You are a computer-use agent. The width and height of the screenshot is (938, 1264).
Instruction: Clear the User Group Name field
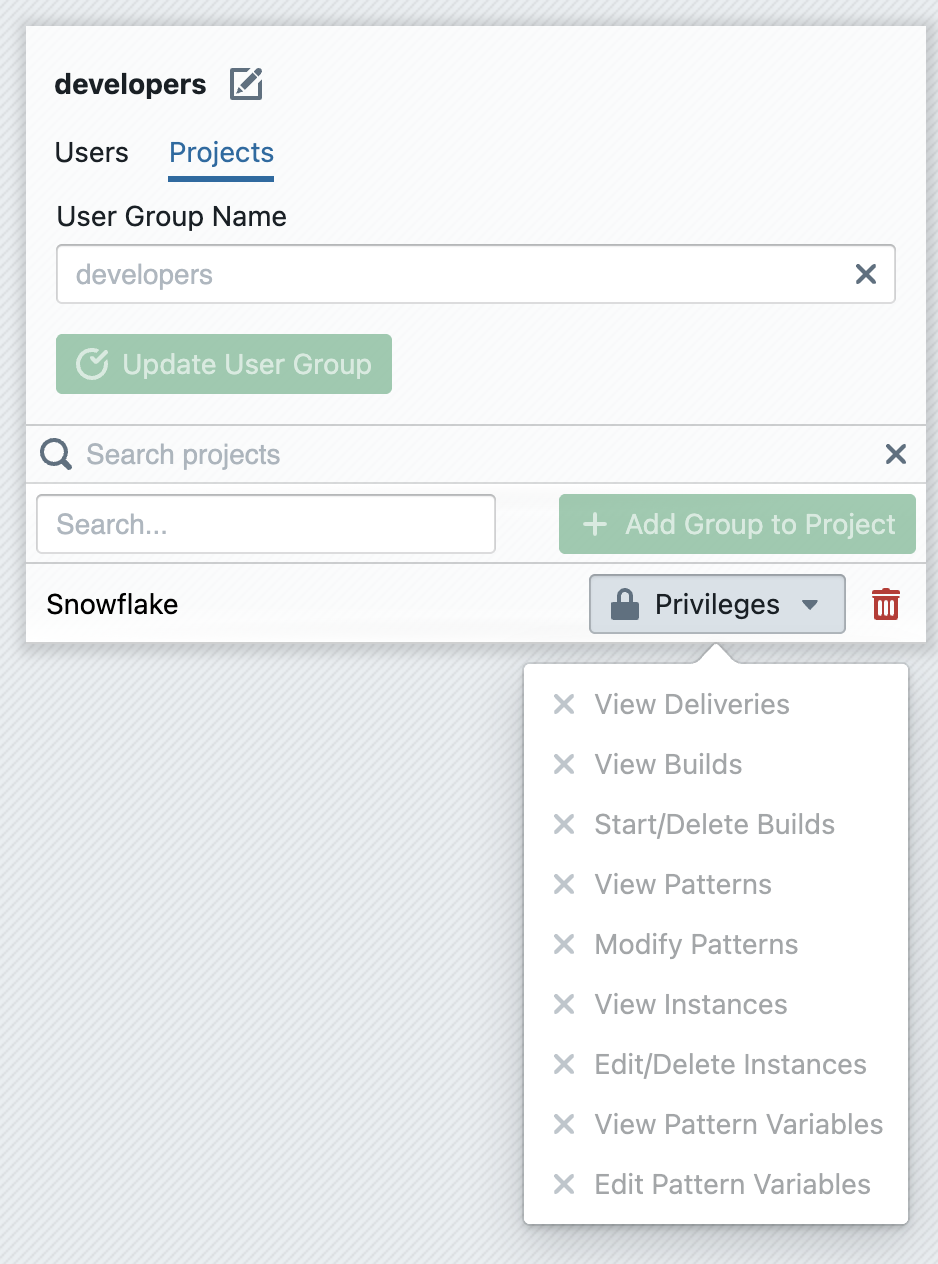pyautogui.click(x=865, y=275)
